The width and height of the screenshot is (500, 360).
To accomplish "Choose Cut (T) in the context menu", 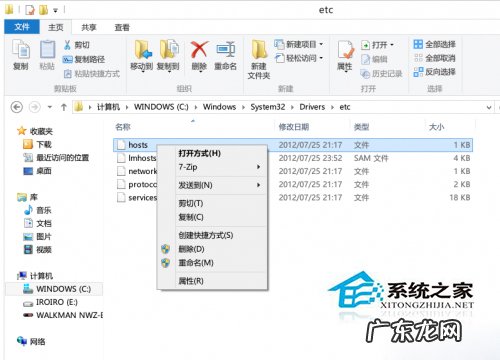I will [x=191, y=203].
